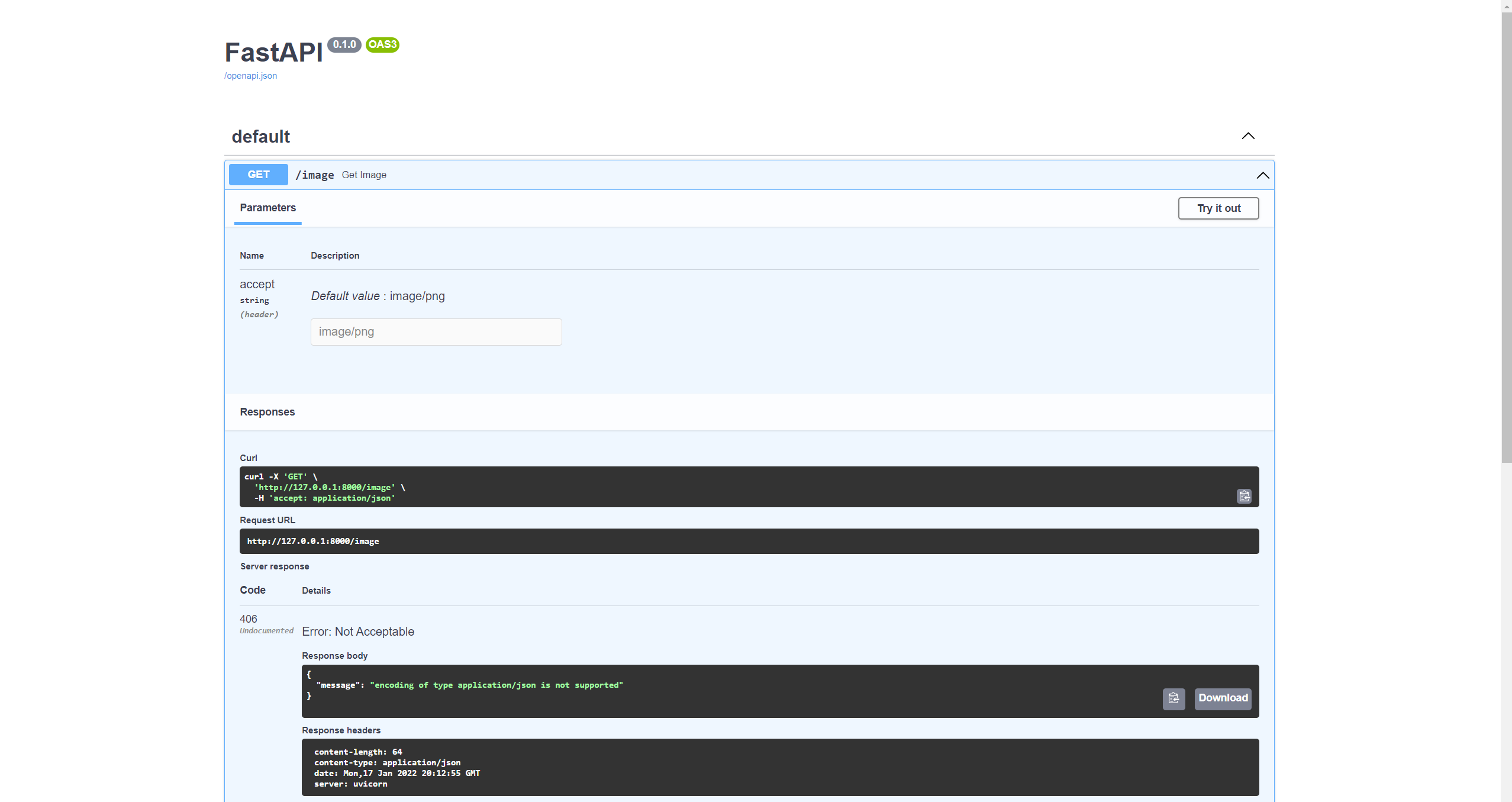Copy the response body via clipboard icon
The width and height of the screenshot is (1512, 802).
1174,698
